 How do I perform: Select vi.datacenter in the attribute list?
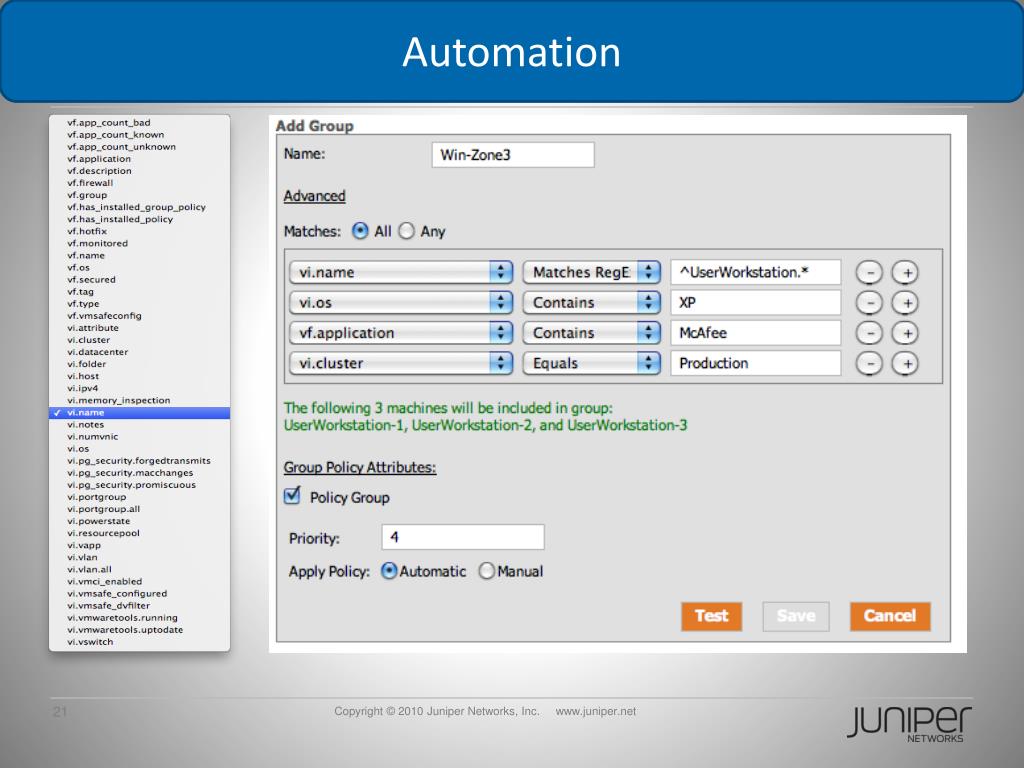tap(97, 352)
